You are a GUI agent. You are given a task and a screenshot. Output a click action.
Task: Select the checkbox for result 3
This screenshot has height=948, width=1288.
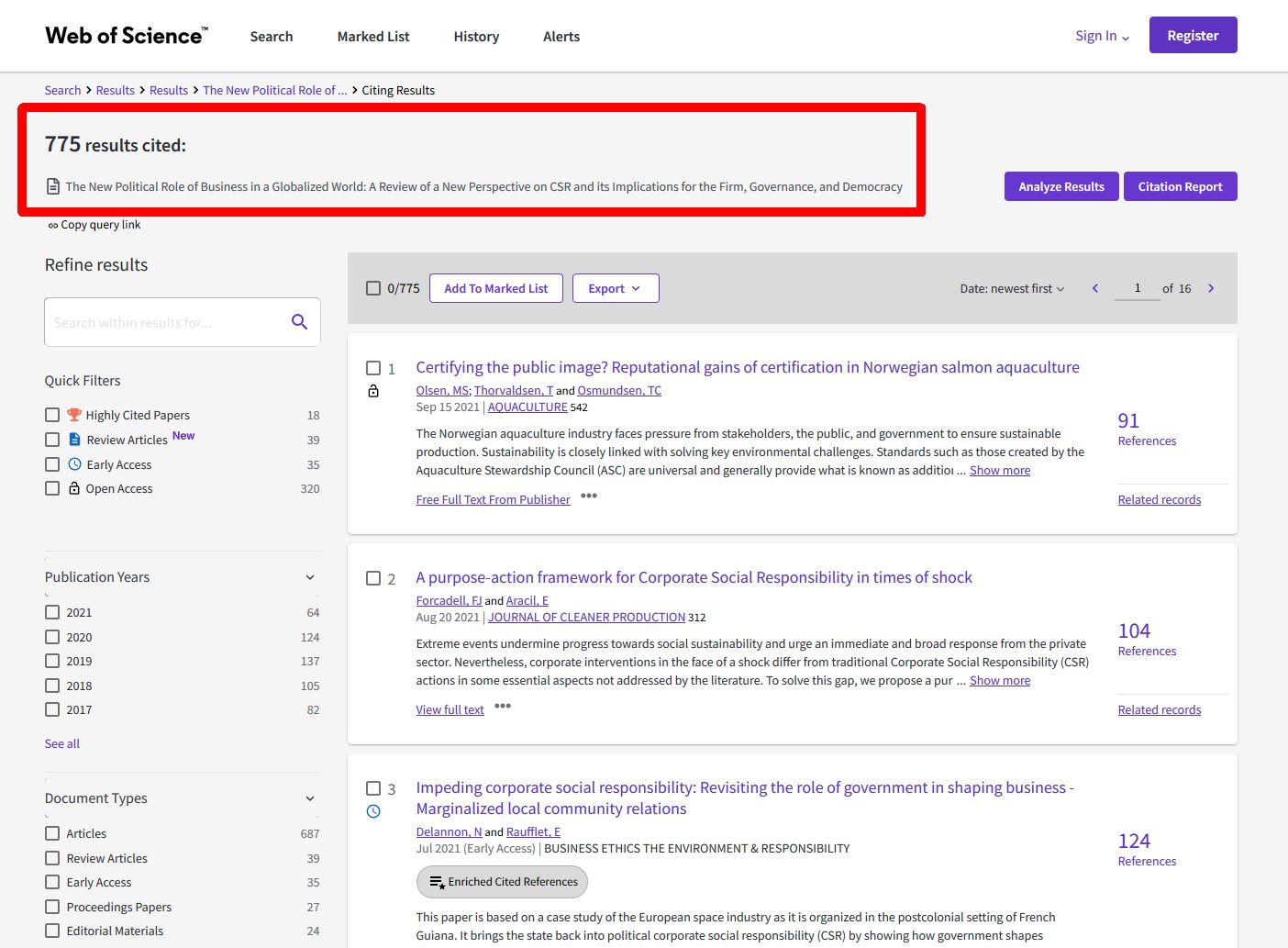pos(373,788)
